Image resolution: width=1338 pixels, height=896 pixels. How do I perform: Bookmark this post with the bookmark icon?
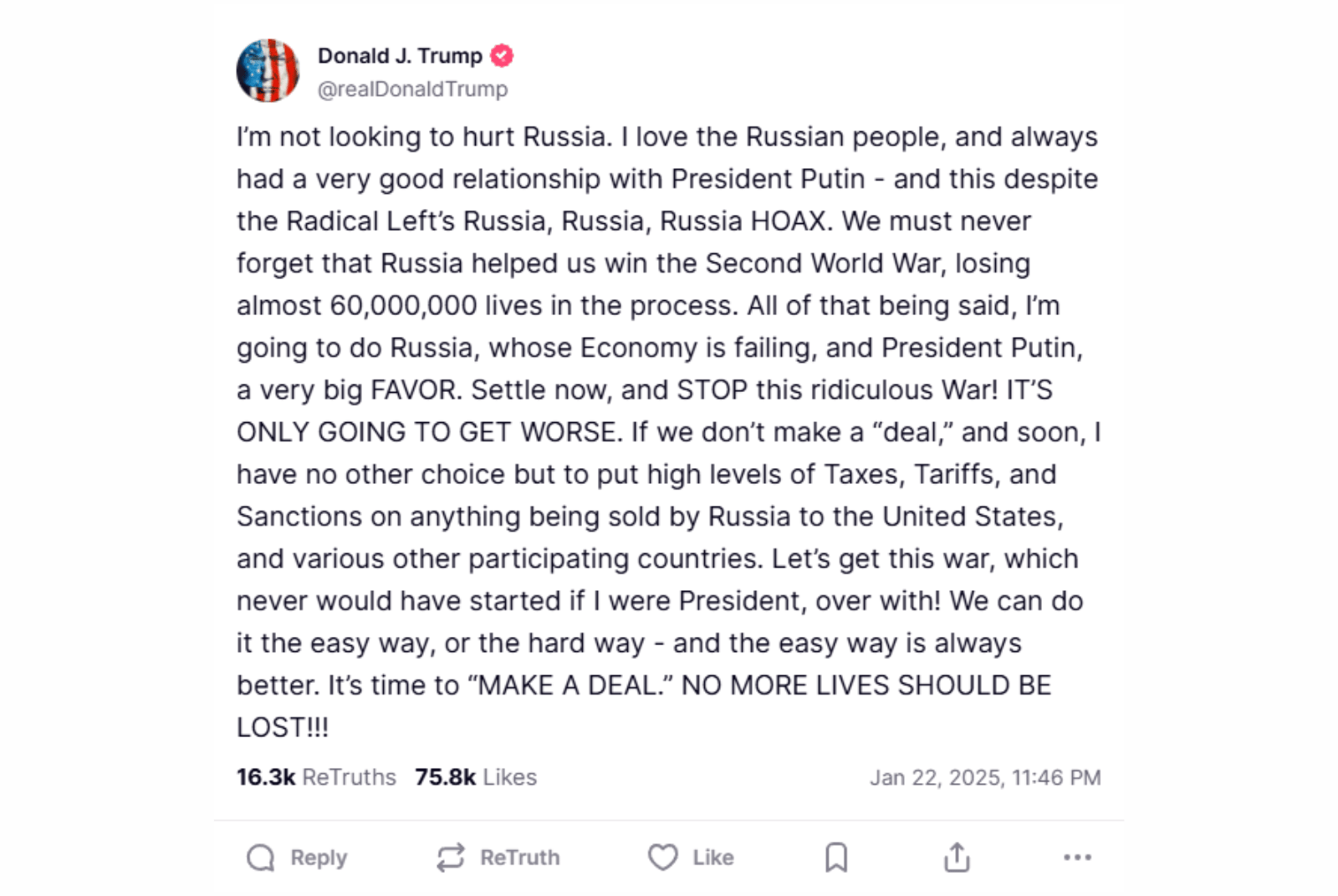coord(836,858)
